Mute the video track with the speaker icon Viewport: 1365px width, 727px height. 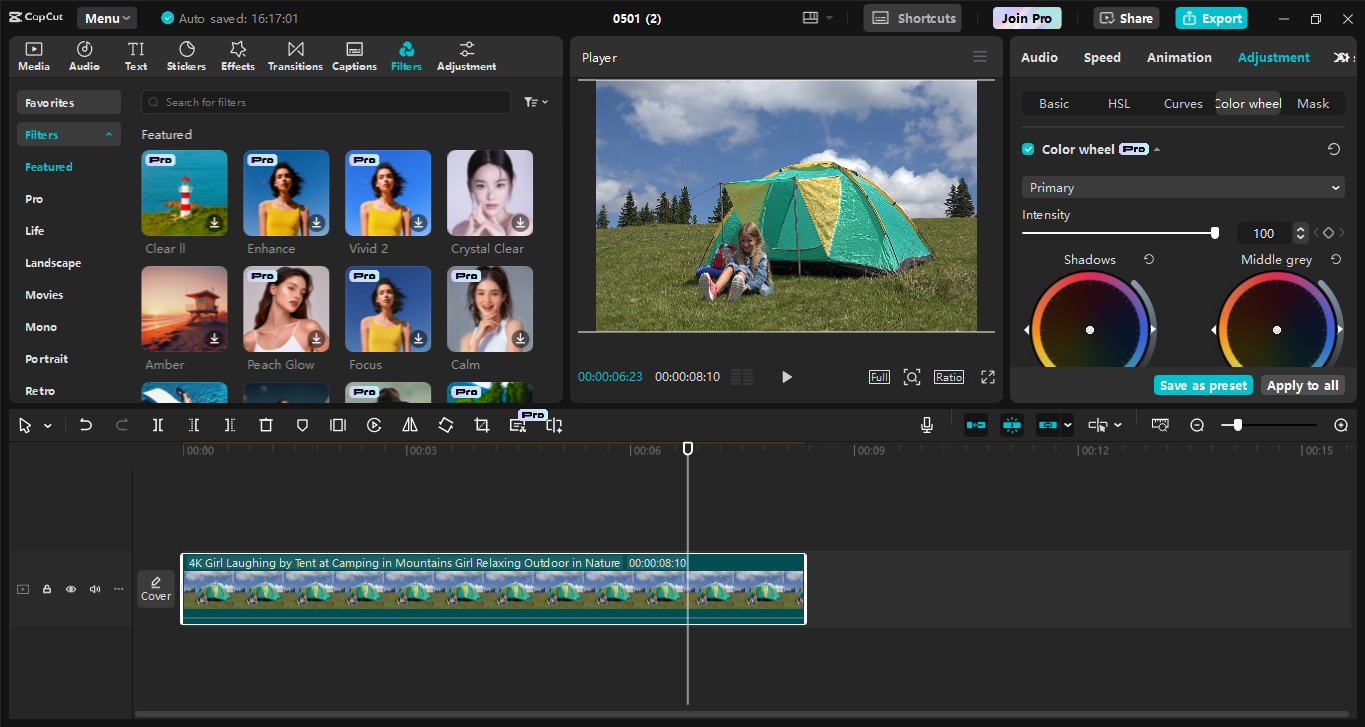[94, 589]
